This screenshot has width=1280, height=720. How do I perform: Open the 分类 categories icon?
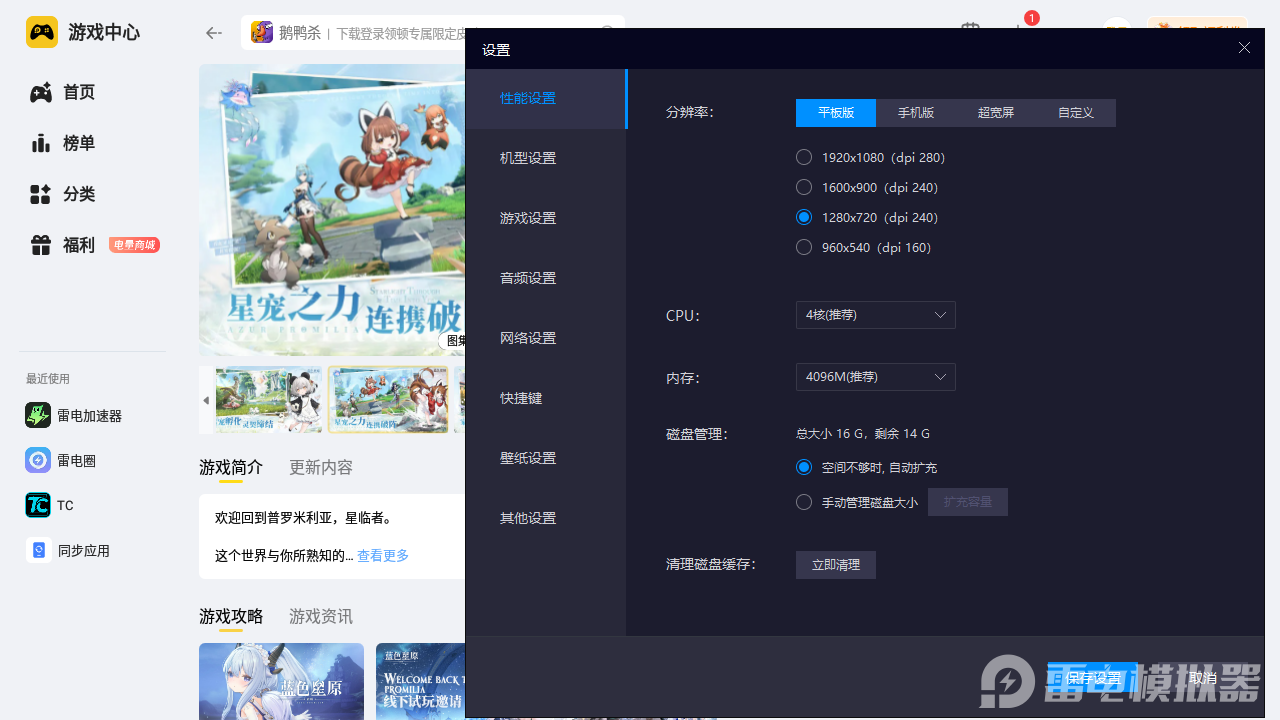pos(41,194)
